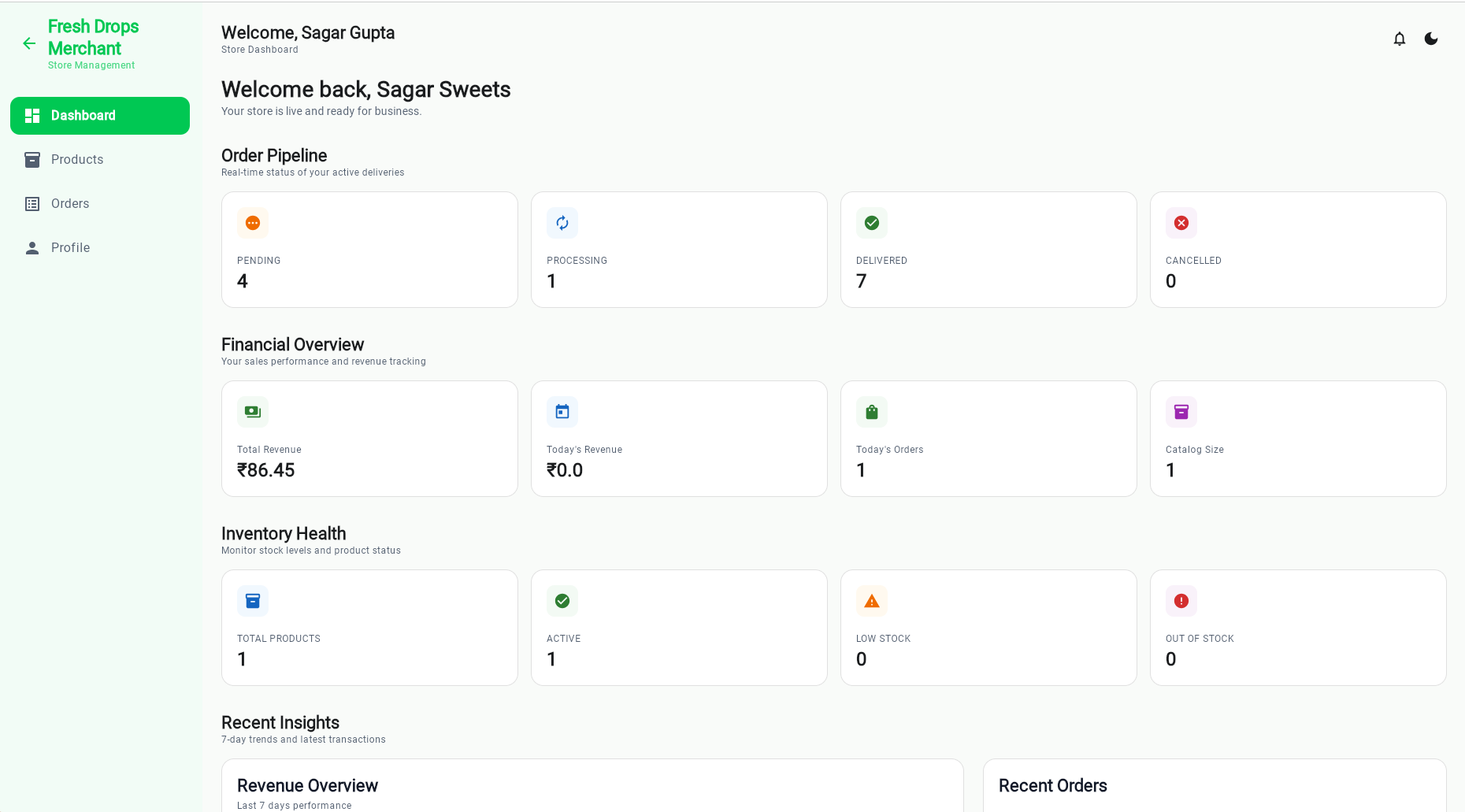Click the Today's Orders shopping bag icon
Image resolution: width=1465 pixels, height=812 pixels.
click(x=872, y=412)
